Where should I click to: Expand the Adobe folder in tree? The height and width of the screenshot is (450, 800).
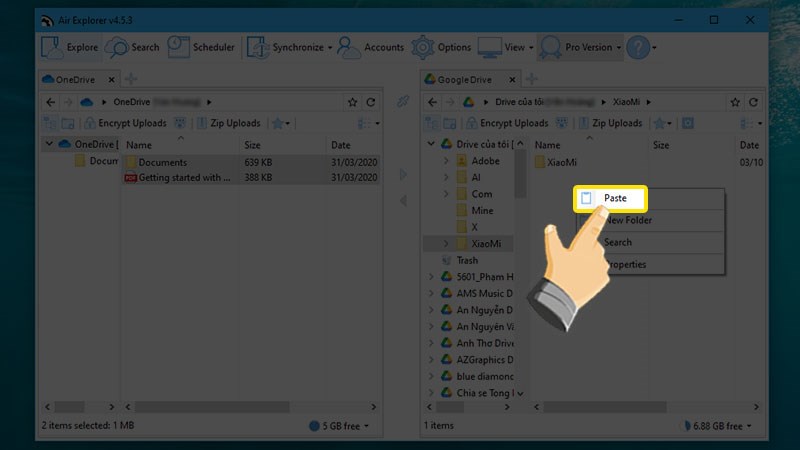pyautogui.click(x=446, y=161)
